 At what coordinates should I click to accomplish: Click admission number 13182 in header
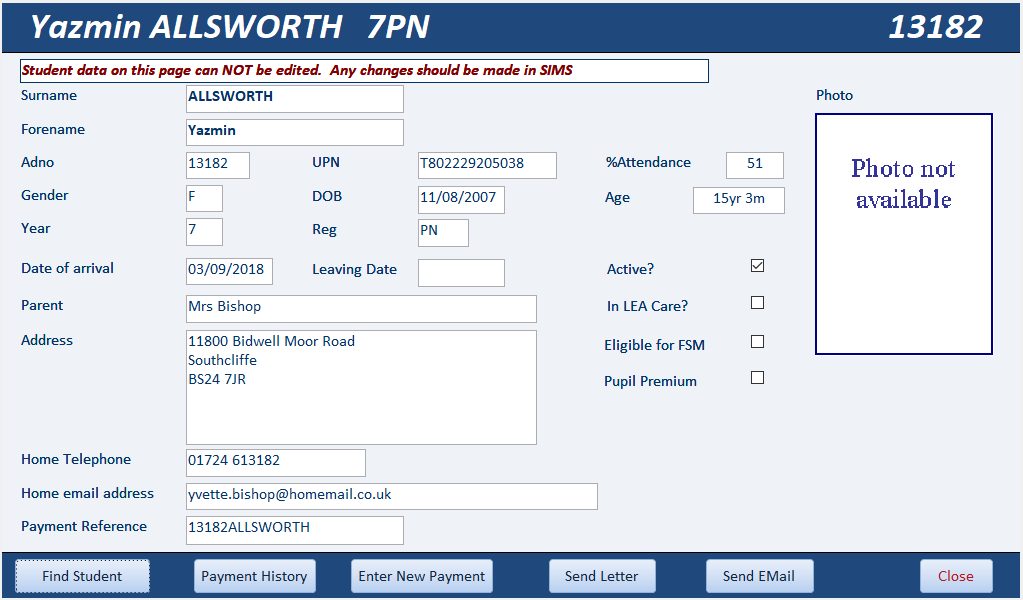click(x=936, y=27)
